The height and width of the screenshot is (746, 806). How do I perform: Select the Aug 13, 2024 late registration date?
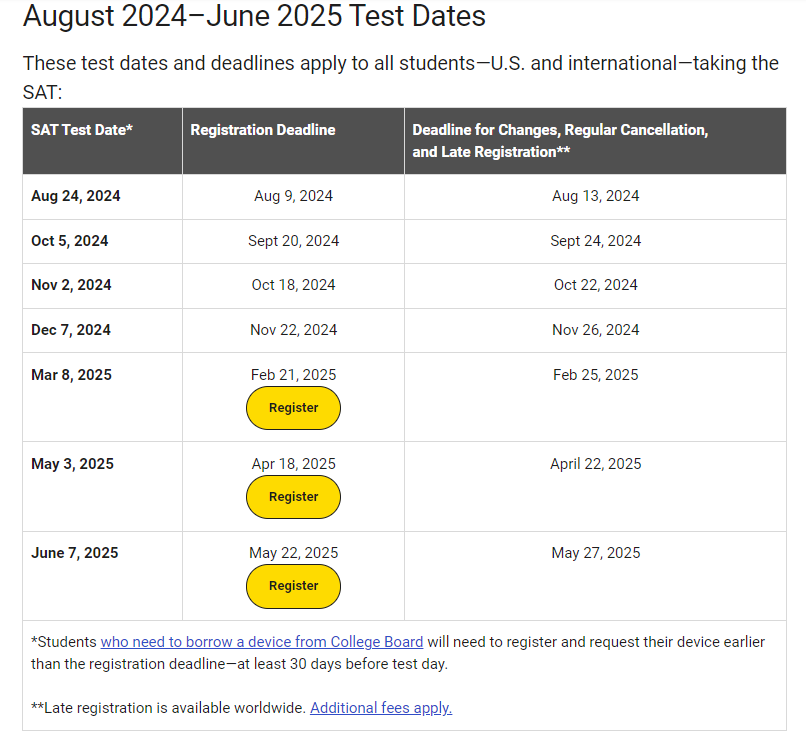point(595,196)
